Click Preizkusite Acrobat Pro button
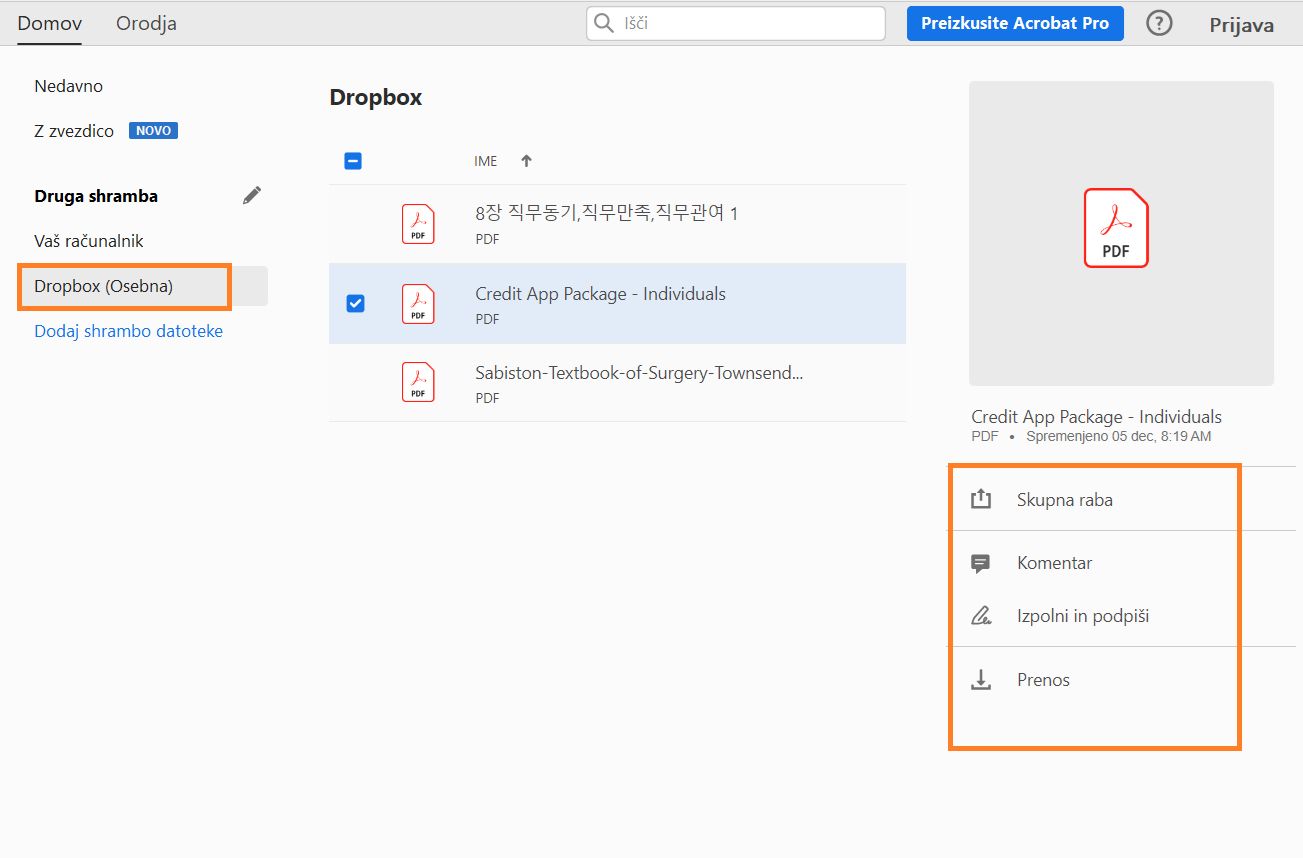 coord(1014,22)
